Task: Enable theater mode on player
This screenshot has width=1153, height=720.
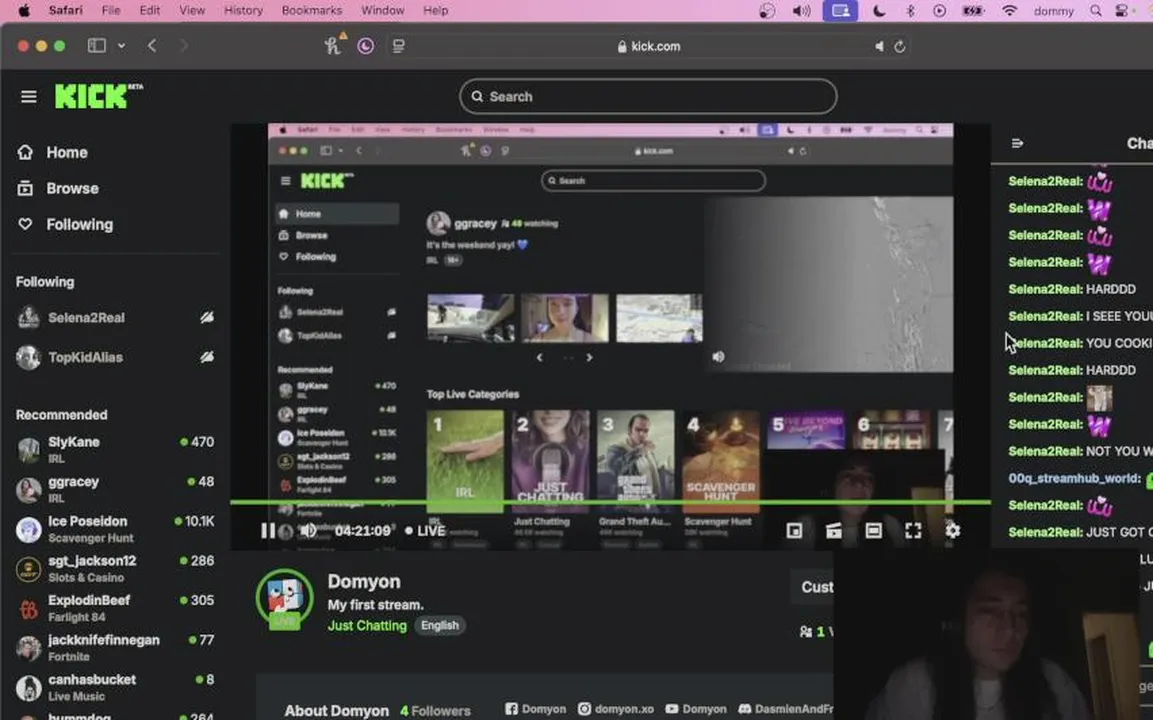Action: click(x=873, y=530)
